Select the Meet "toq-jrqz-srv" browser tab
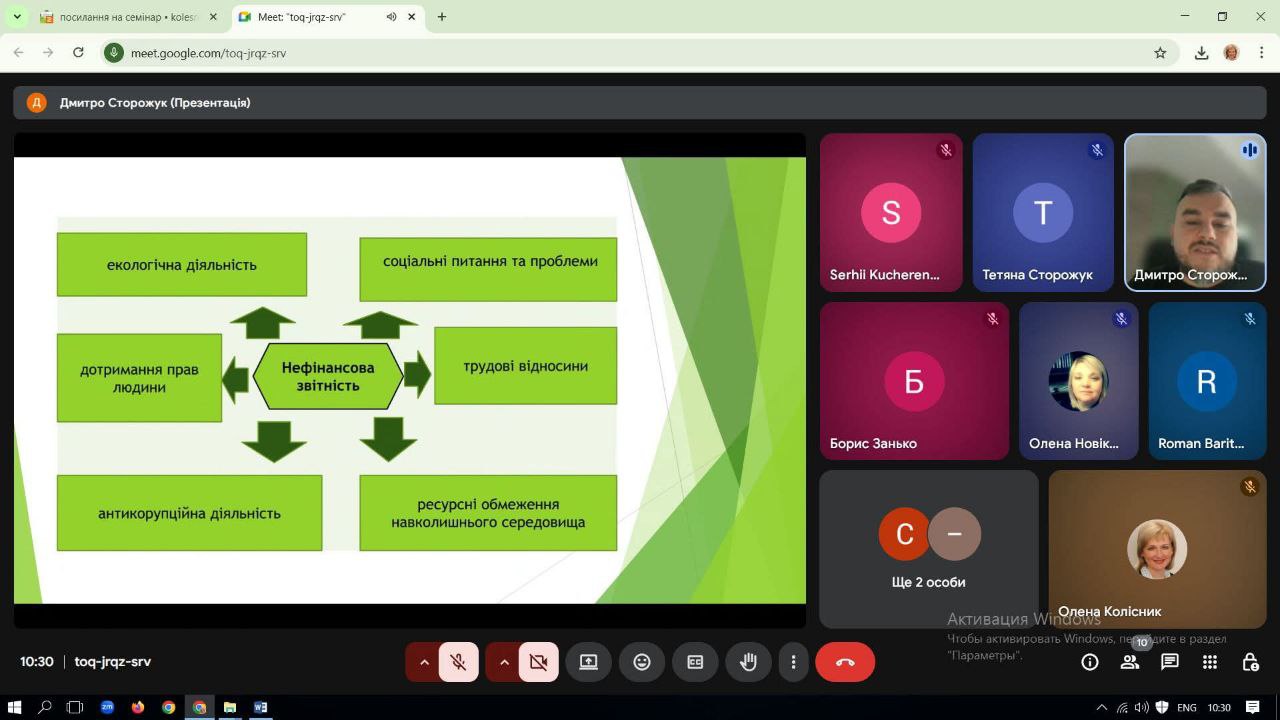Viewport: 1280px width, 720px height. click(x=310, y=17)
